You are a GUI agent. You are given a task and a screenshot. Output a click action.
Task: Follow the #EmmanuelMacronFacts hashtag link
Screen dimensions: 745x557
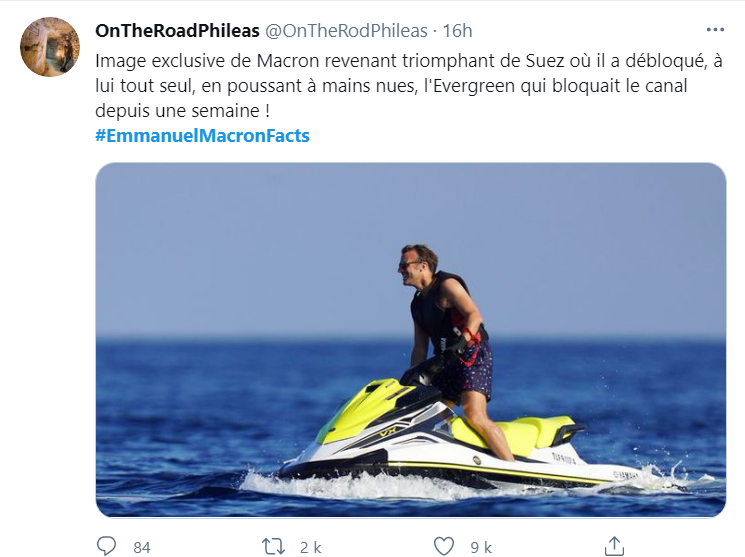tap(202, 135)
